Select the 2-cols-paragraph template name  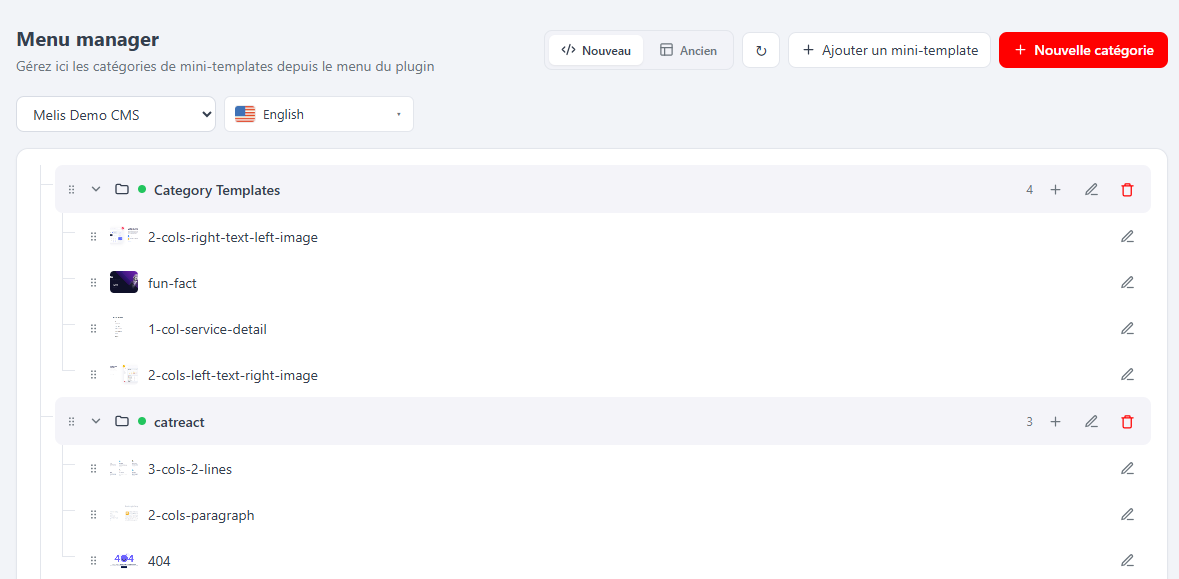[202, 515]
